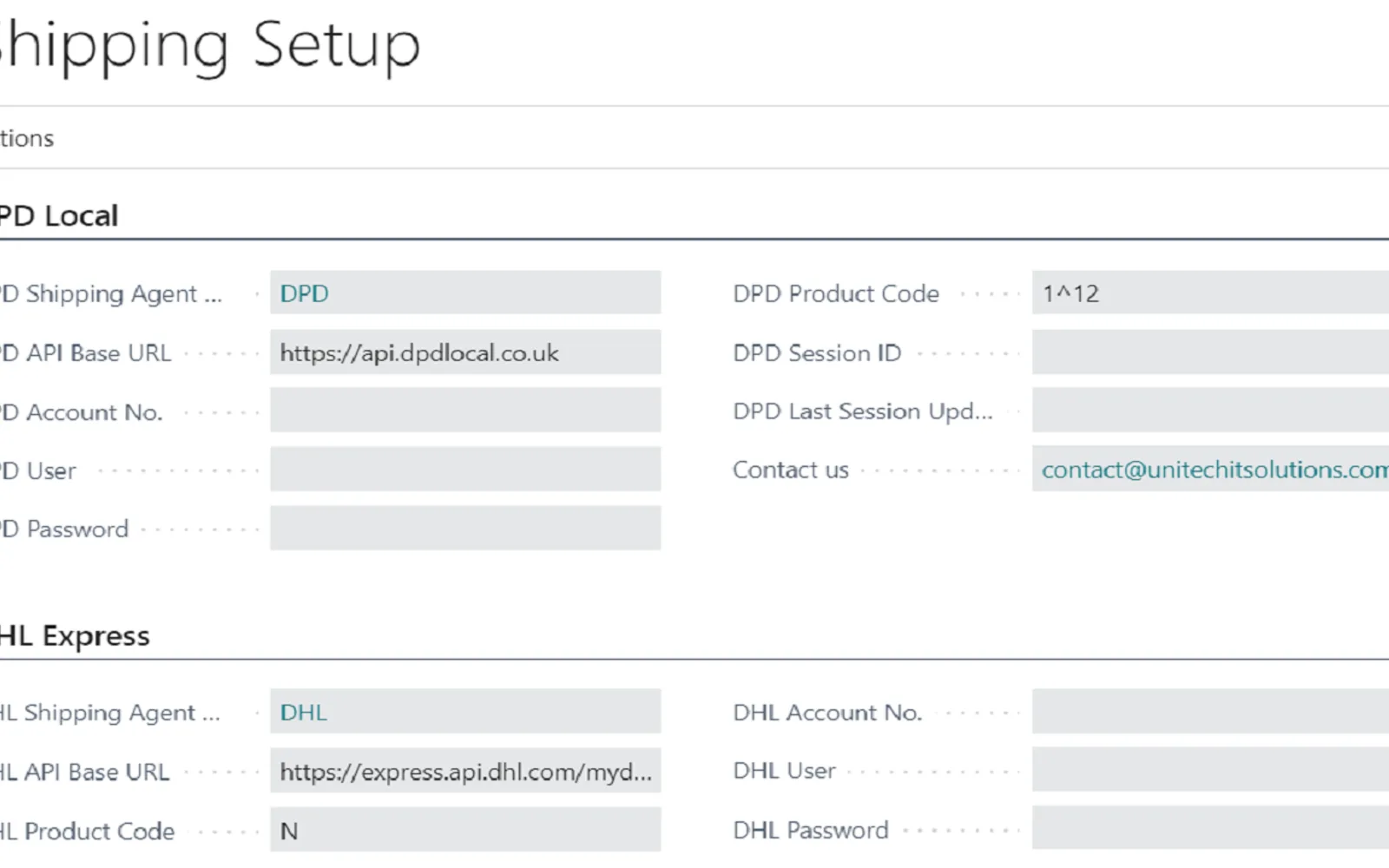Click the DHL Account No. label

827,713
